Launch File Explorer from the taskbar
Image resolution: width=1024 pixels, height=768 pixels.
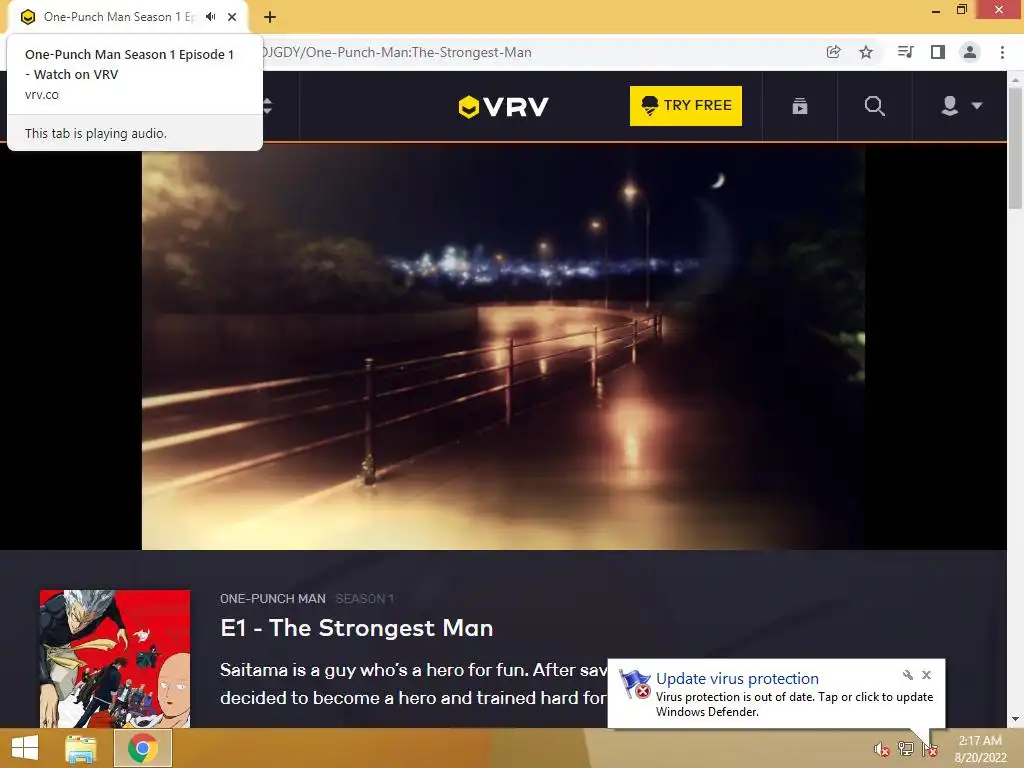click(x=81, y=748)
